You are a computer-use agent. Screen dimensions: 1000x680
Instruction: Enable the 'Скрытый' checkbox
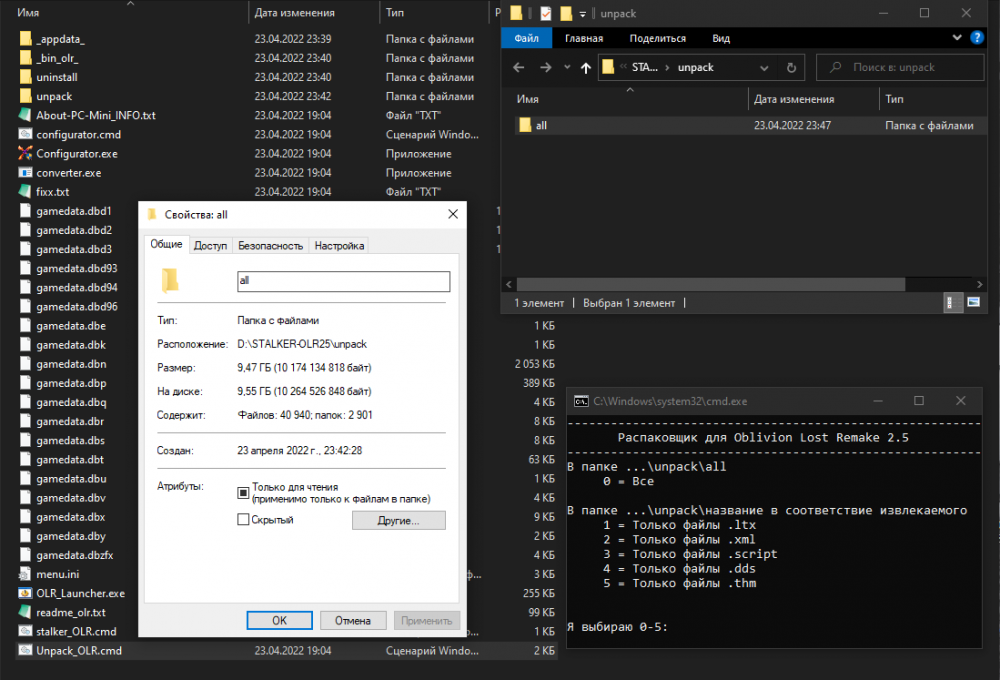[243, 520]
